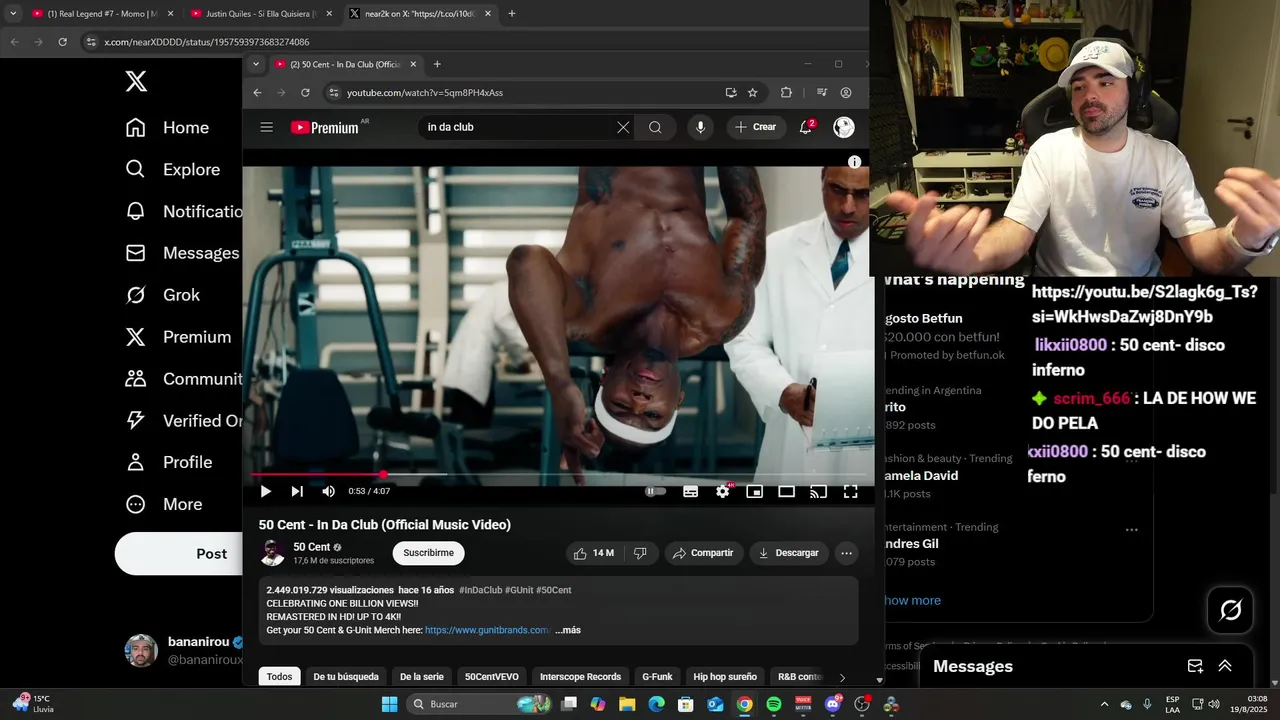Open Spotify from Windows taskbar

tap(774, 704)
